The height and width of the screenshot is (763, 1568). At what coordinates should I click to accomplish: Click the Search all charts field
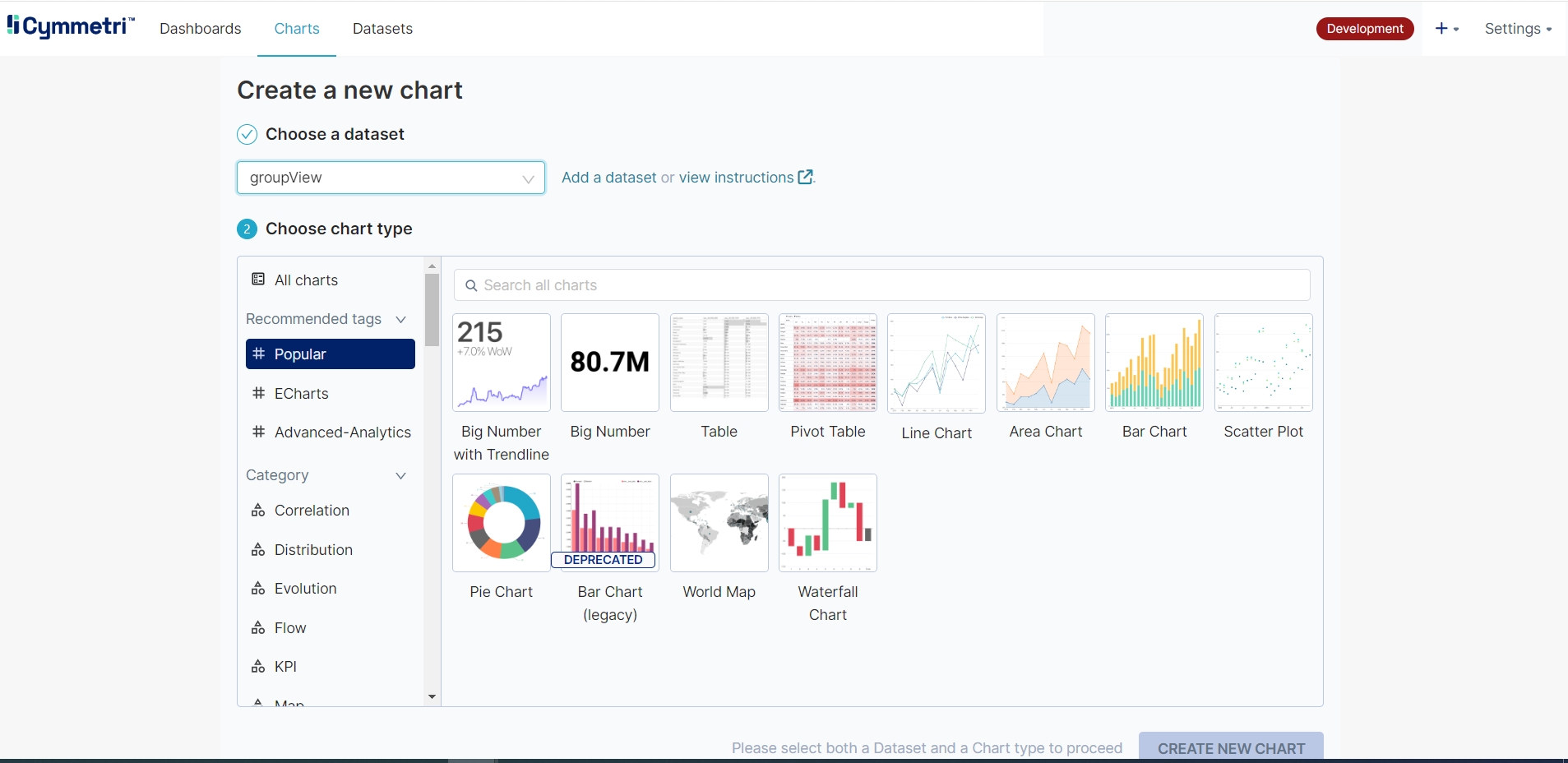click(x=881, y=285)
